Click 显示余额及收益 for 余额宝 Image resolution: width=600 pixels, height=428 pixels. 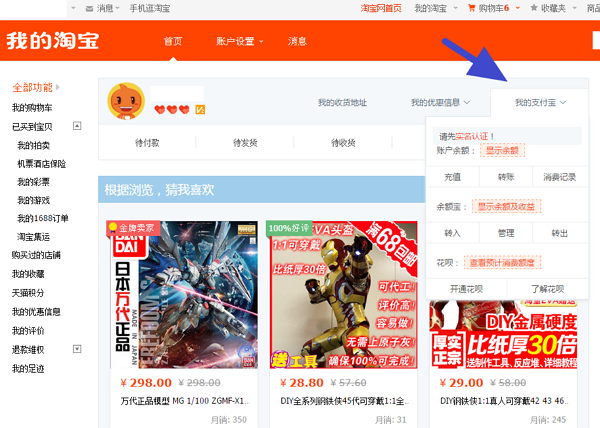[x=506, y=207]
